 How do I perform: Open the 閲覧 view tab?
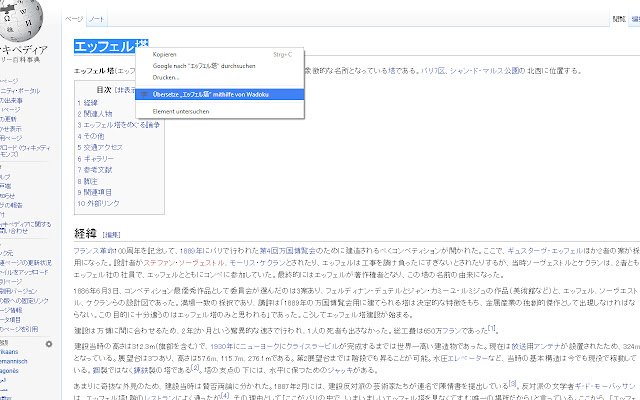[x=619, y=19]
